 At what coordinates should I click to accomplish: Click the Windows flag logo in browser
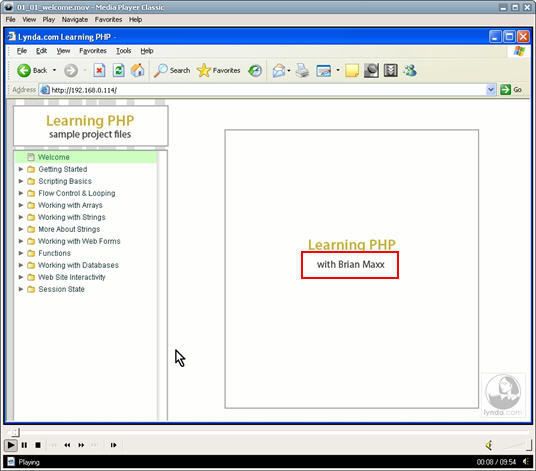519,51
